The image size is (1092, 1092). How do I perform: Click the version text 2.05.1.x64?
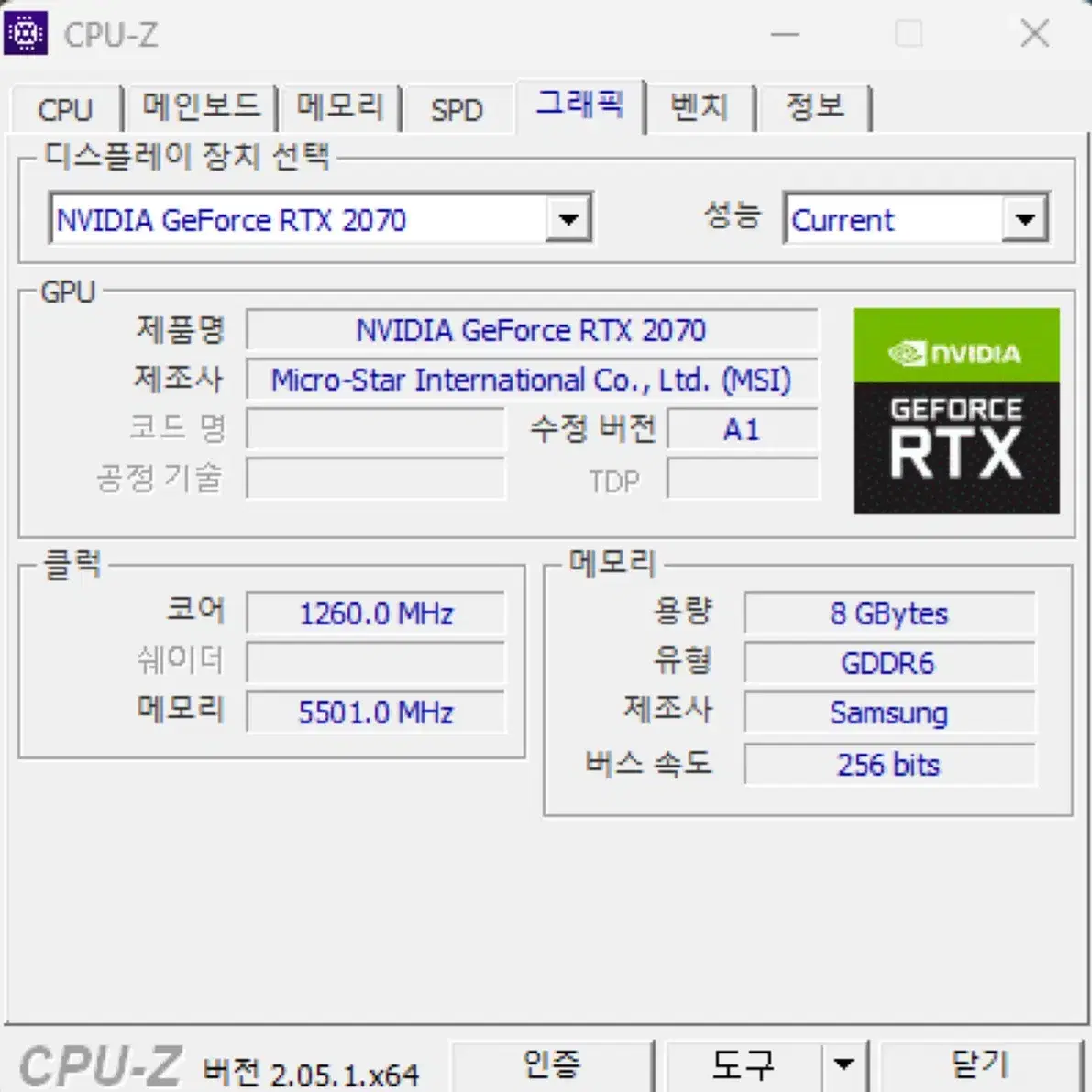[345, 1075]
